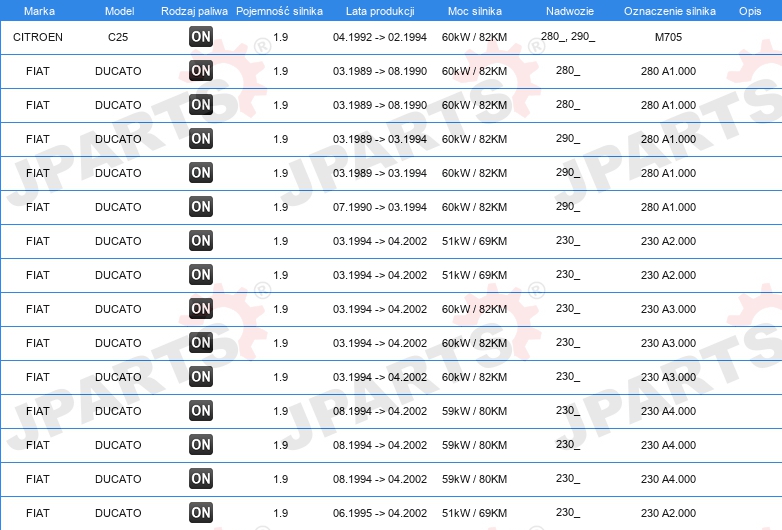782x530 pixels.
Task: Click the ON diesel fuel icon in the CITROEN C25 row
Action: coord(201,36)
